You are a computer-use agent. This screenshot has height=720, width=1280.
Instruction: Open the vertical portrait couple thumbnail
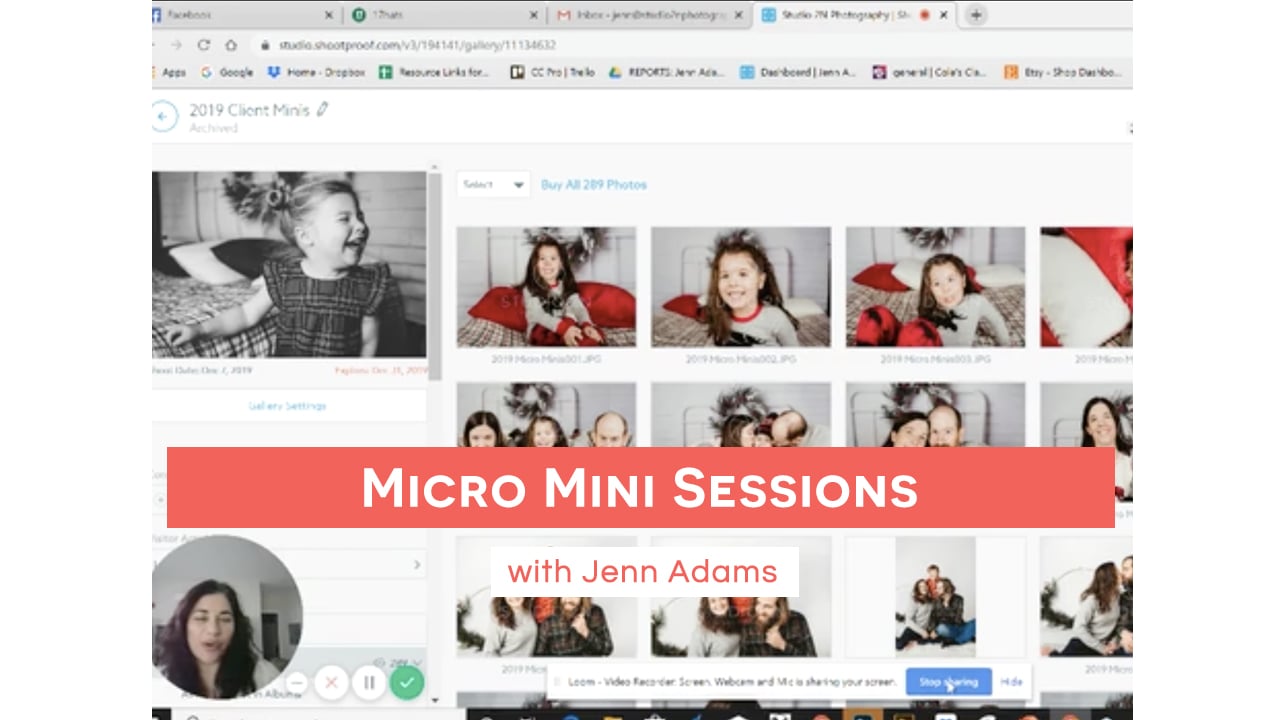(935, 597)
